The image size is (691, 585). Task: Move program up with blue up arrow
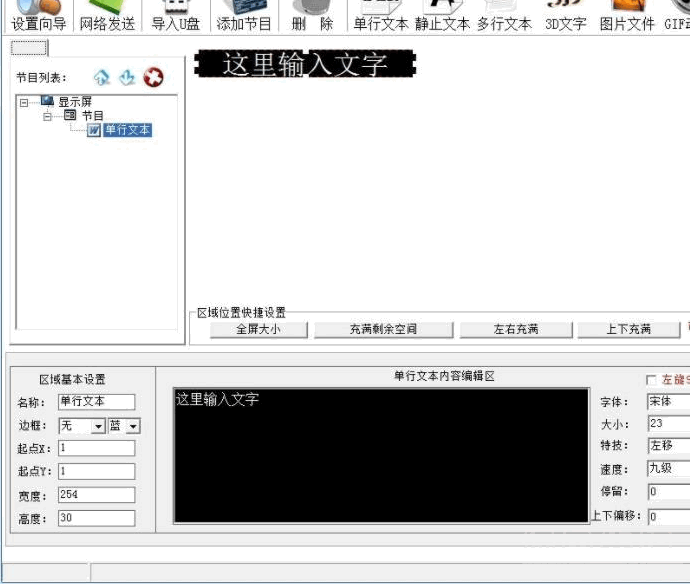(102, 77)
